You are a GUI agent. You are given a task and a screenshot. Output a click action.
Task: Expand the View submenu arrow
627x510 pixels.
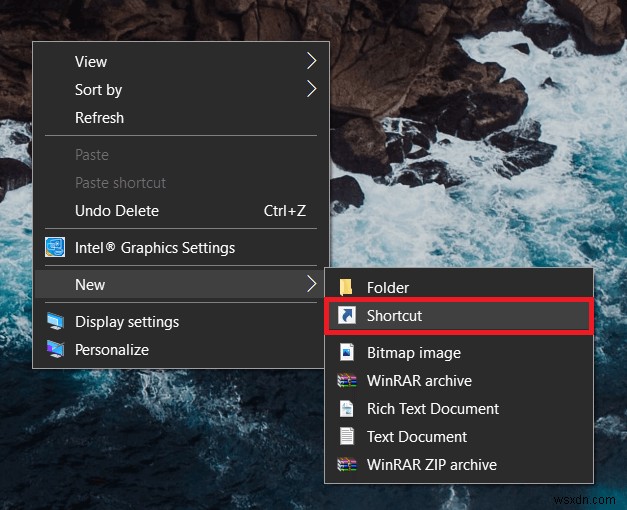coord(311,61)
